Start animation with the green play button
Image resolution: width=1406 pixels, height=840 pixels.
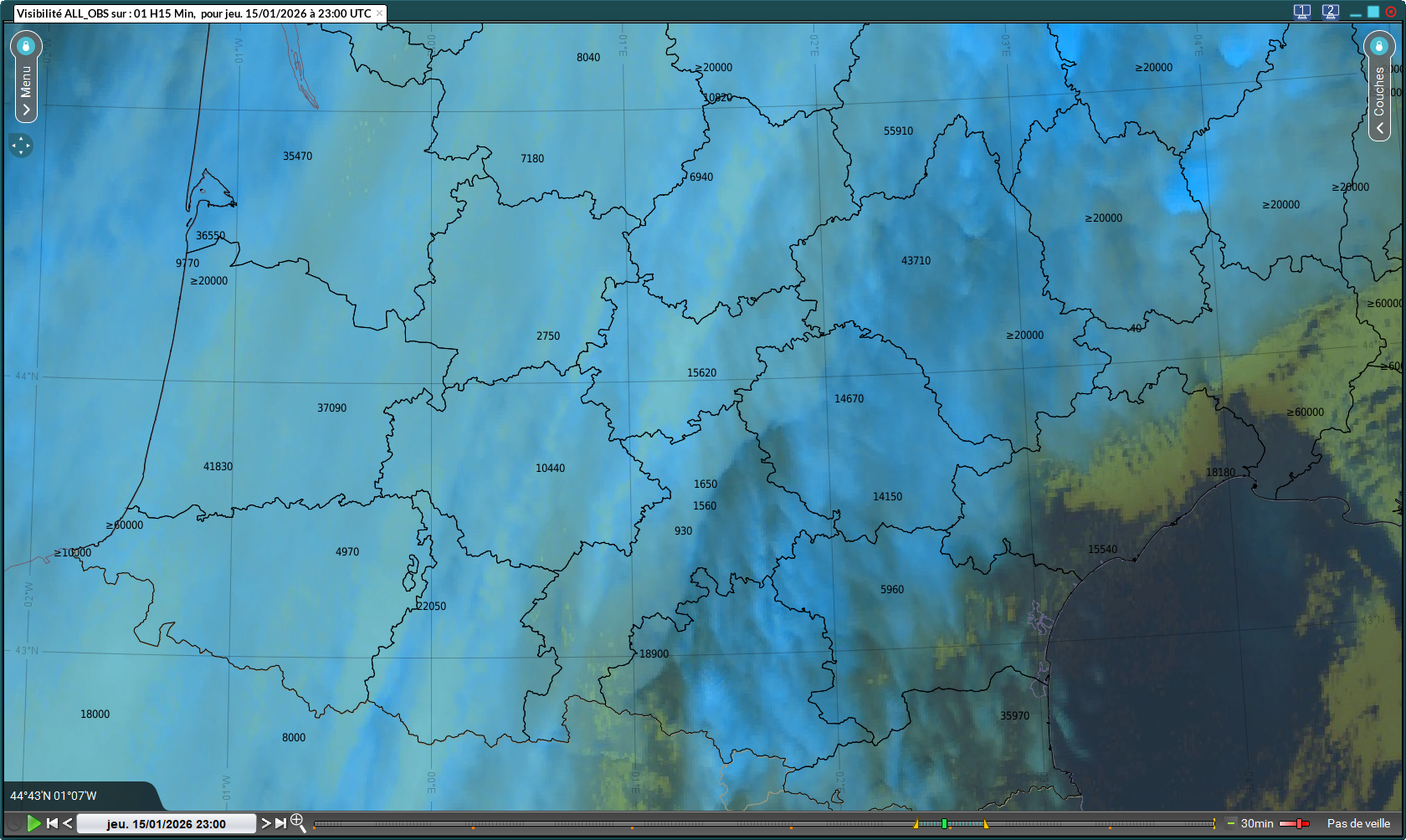tap(33, 823)
